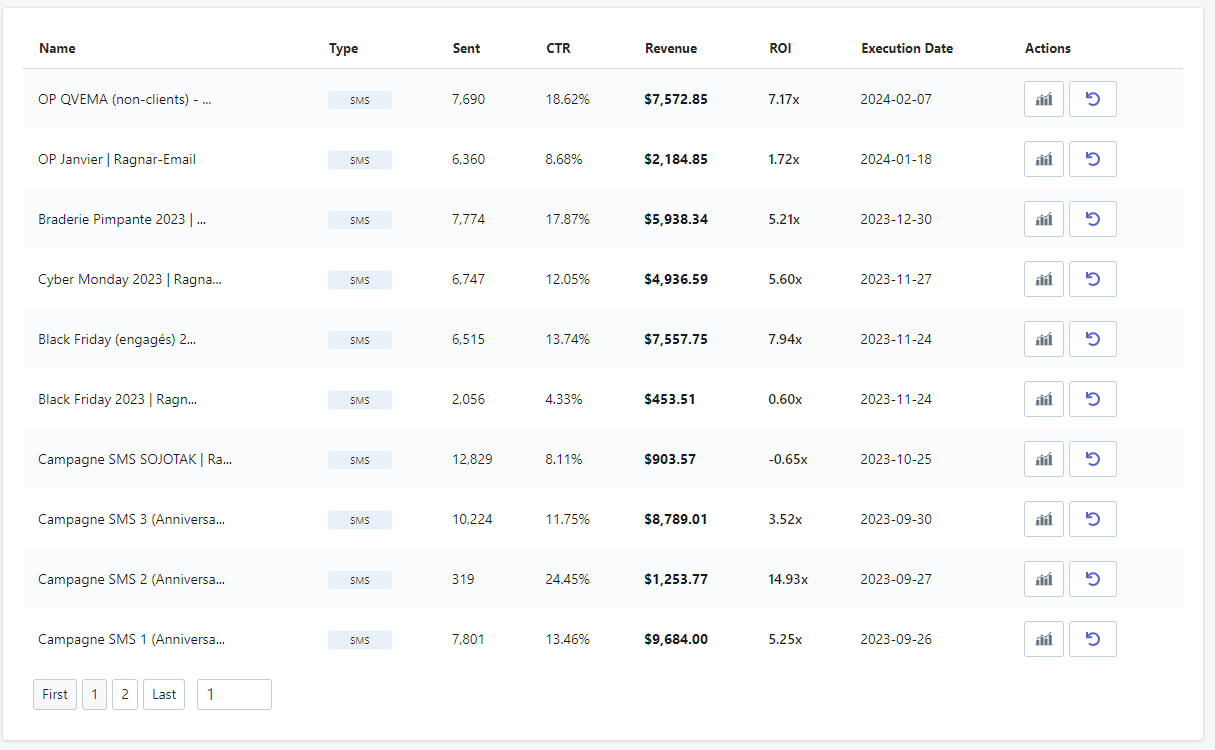Click SMS type badge in OP QVEMA row
1215x750 pixels.
click(x=360, y=100)
